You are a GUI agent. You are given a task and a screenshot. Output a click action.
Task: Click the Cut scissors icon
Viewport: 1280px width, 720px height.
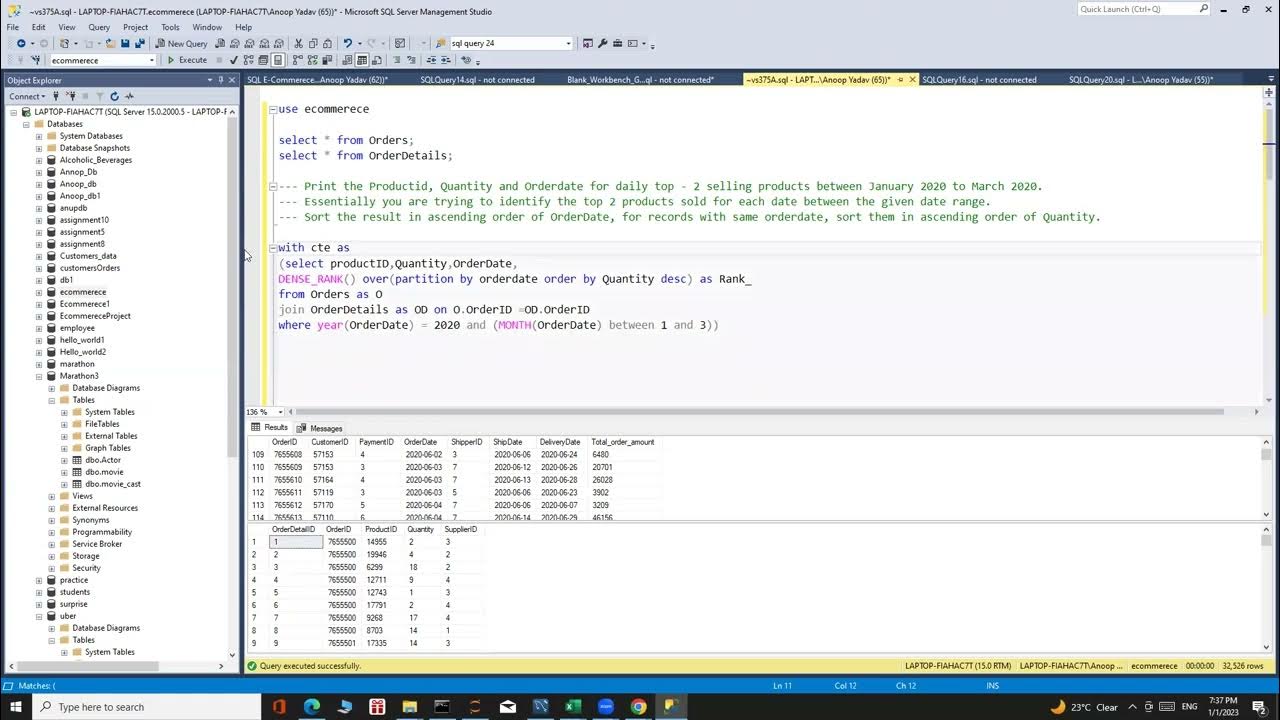click(298, 44)
